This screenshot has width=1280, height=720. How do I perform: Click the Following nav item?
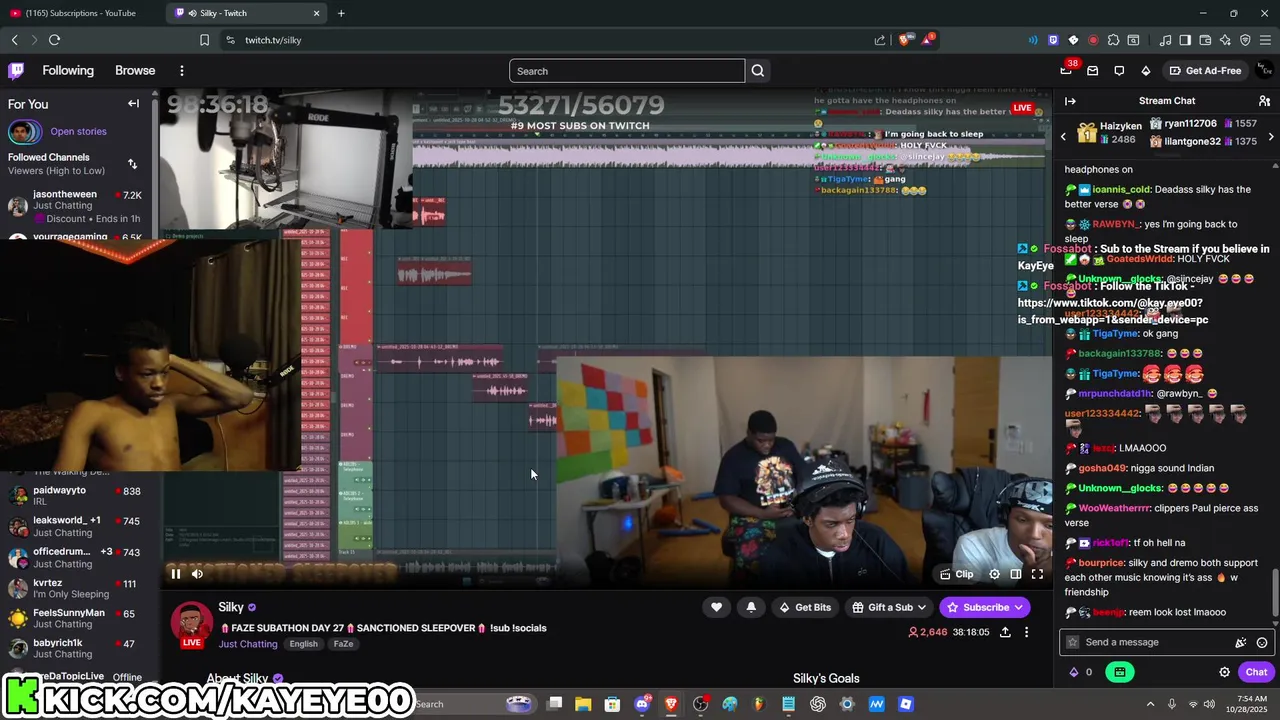click(68, 71)
